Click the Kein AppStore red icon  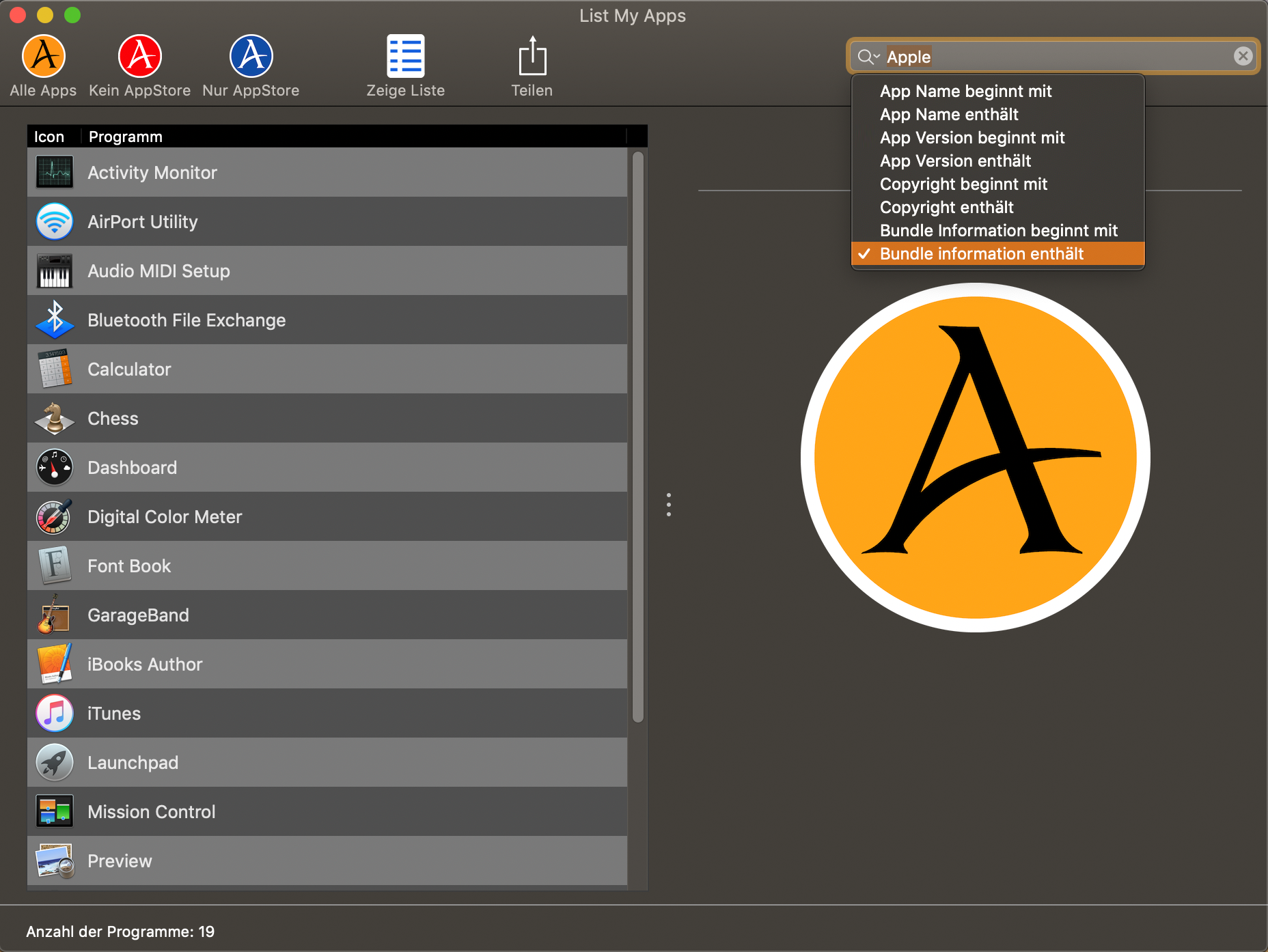[x=140, y=56]
